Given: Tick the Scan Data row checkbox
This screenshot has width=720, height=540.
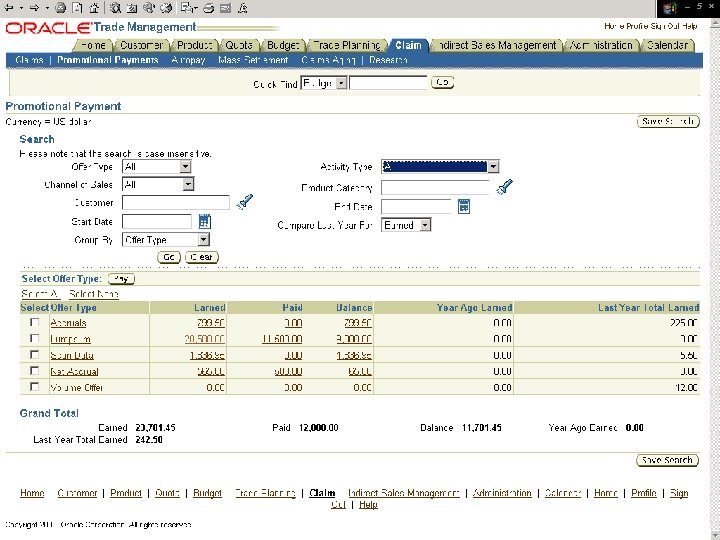Looking at the screenshot, I should click(34, 354).
